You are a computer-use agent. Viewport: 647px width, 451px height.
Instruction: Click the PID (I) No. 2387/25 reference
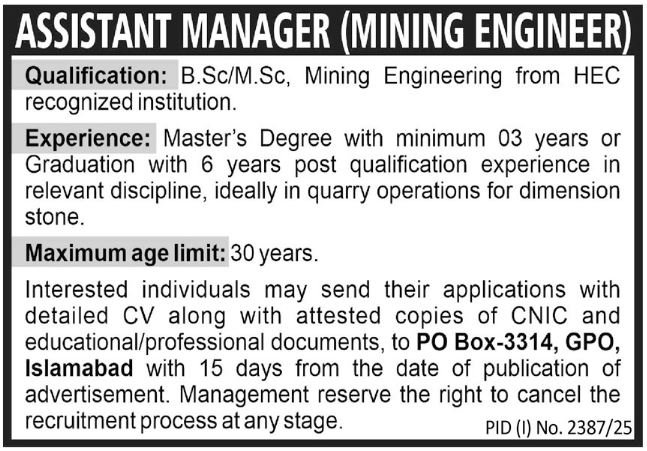[563, 428]
